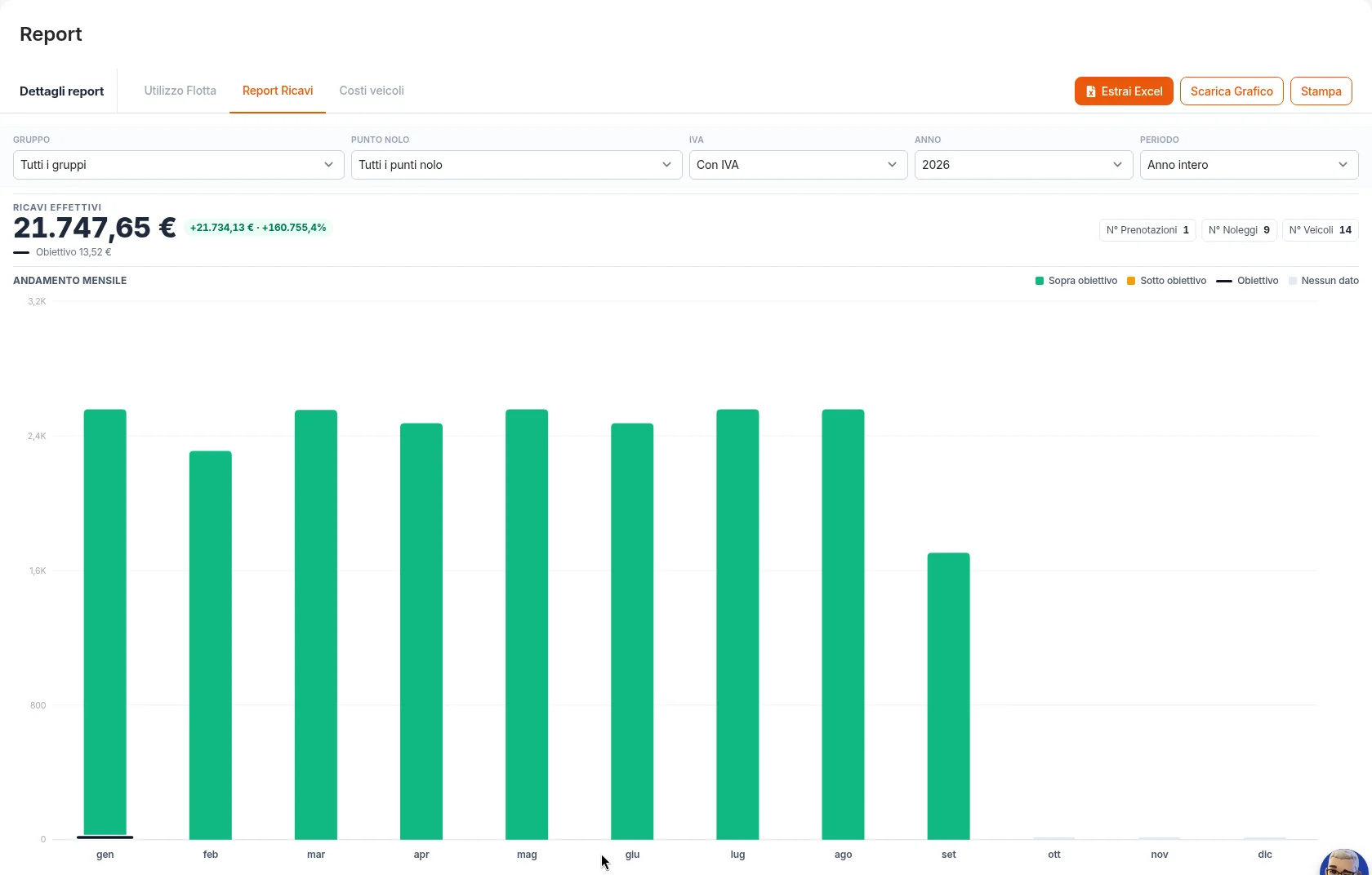This screenshot has height=875, width=1372.
Task: Click the dic axis label
Action: click(x=1265, y=855)
